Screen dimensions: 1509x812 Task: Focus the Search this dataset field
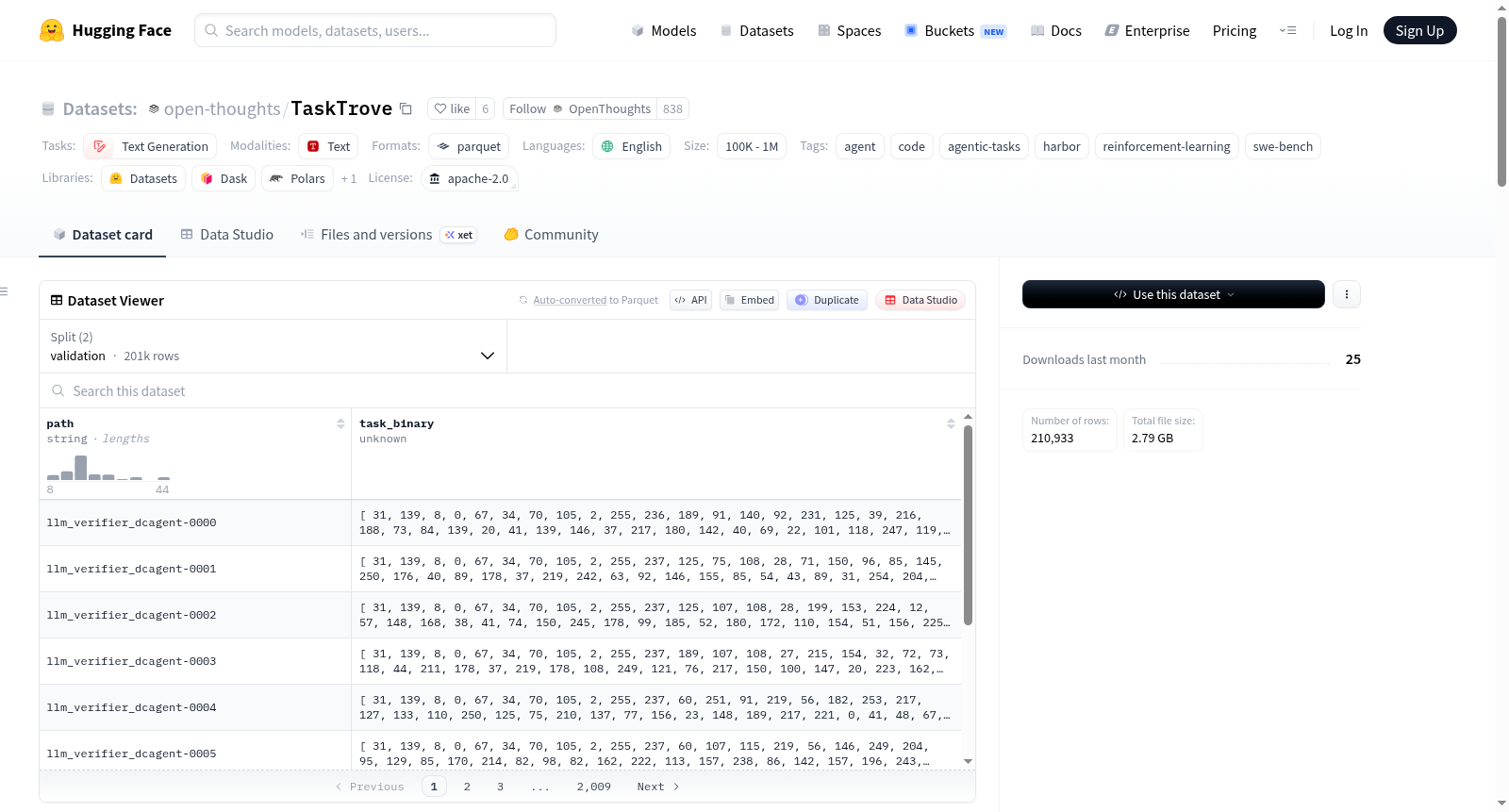(x=507, y=390)
